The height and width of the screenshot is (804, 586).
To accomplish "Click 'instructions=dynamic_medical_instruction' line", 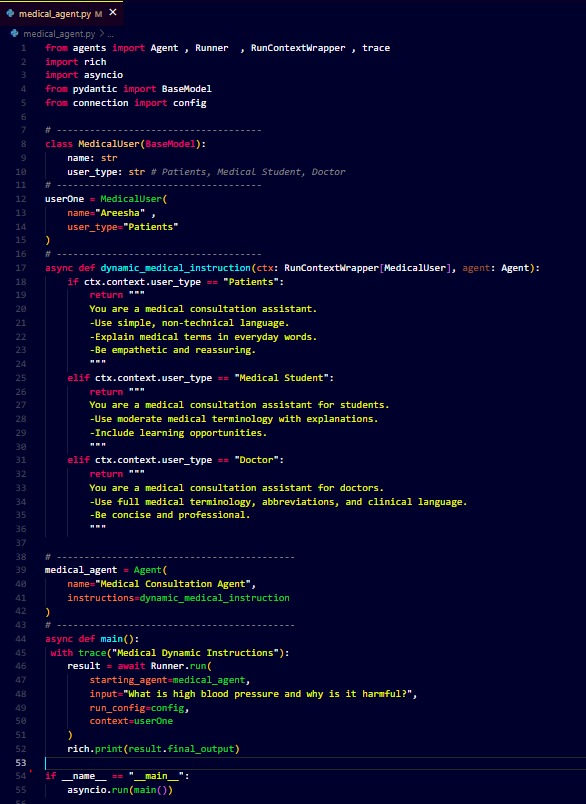I will [178, 598].
